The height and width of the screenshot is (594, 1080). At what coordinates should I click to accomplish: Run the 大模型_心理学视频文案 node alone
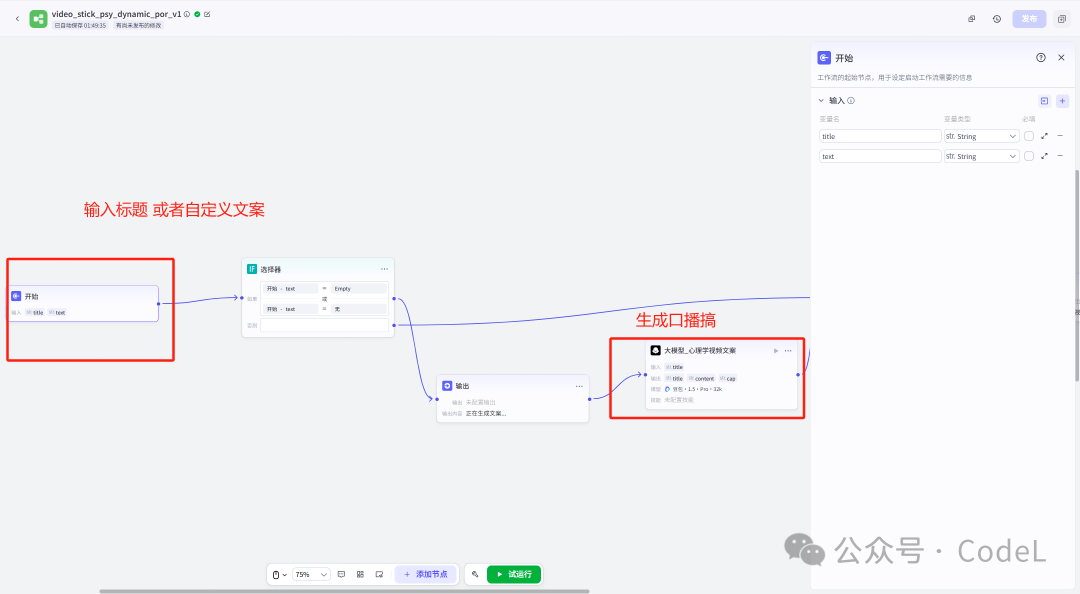pyautogui.click(x=776, y=351)
